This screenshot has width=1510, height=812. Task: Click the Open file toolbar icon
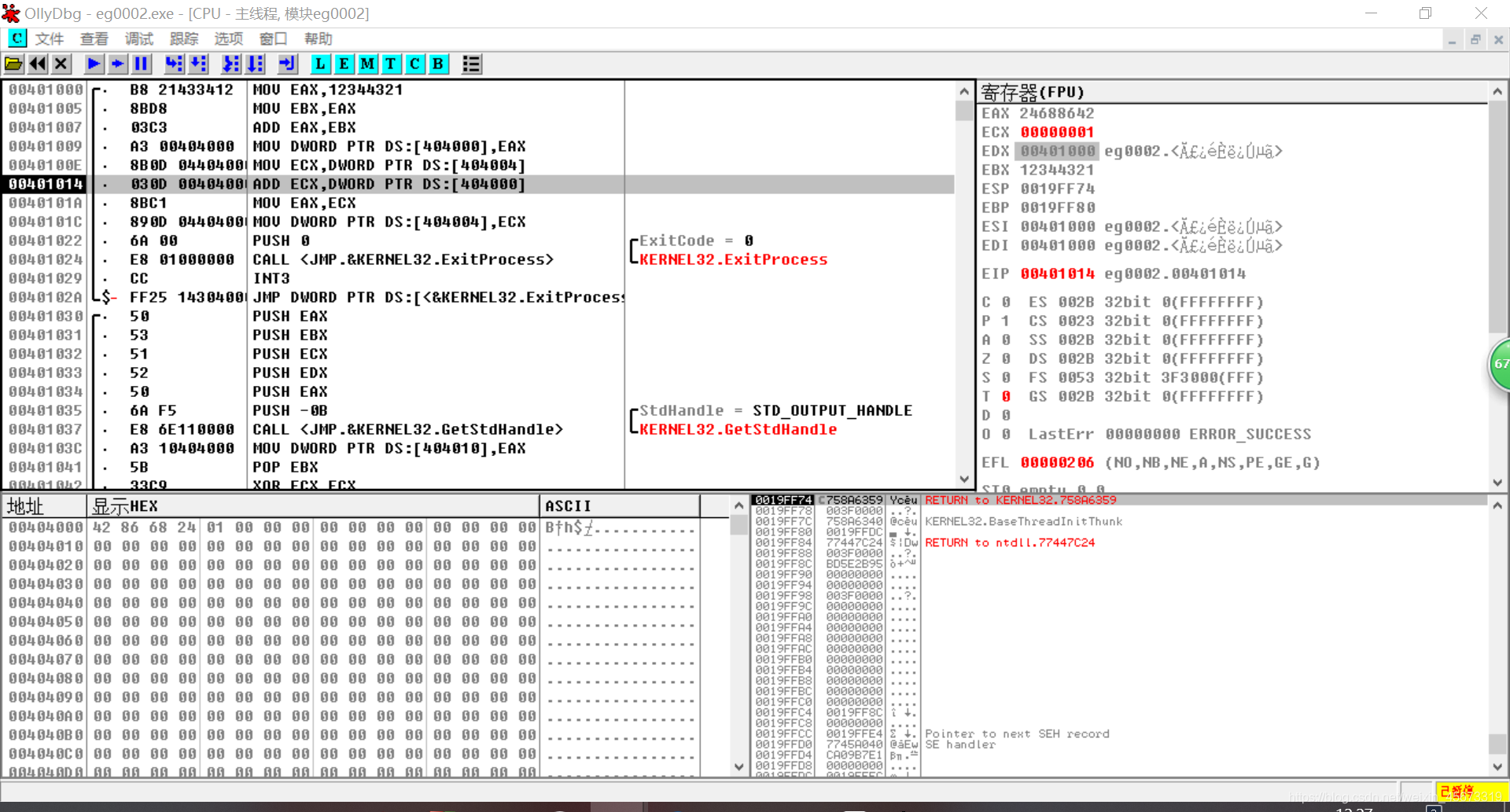[x=13, y=64]
